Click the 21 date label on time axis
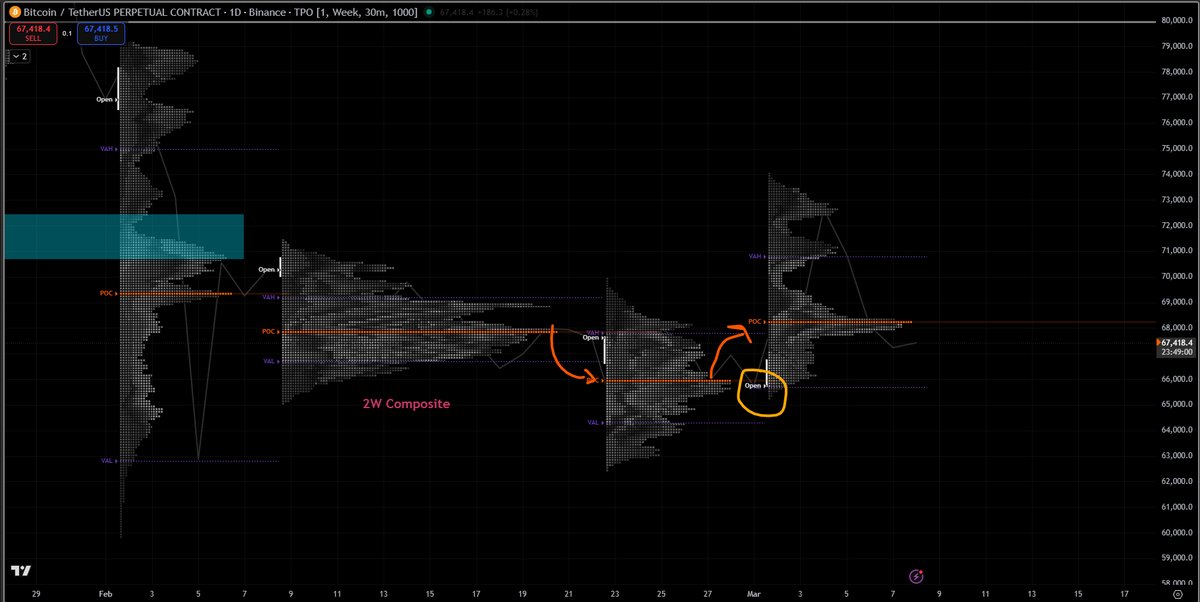Viewport: 1200px width, 602px height. coord(568,592)
